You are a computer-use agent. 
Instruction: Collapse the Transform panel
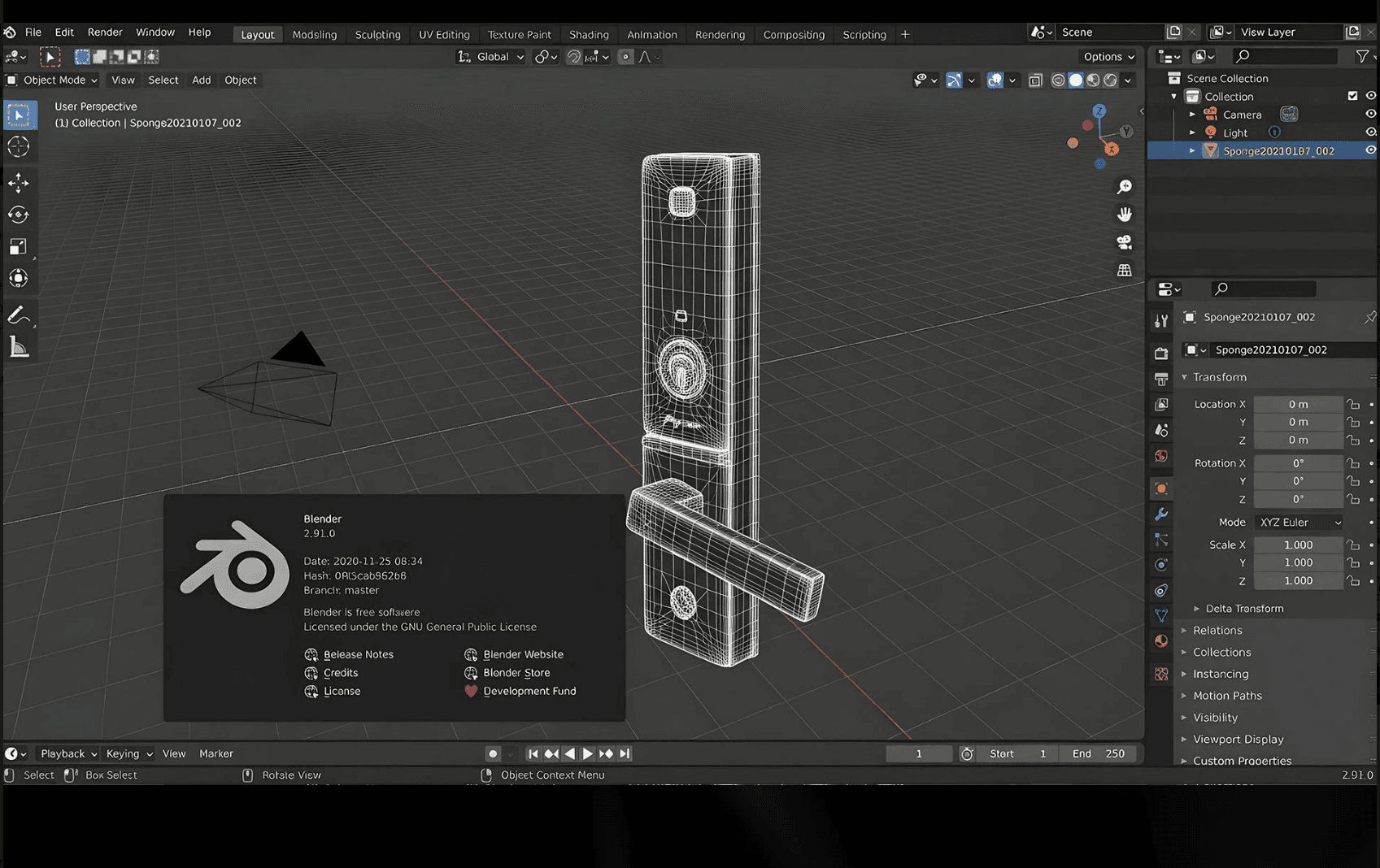click(x=1219, y=377)
